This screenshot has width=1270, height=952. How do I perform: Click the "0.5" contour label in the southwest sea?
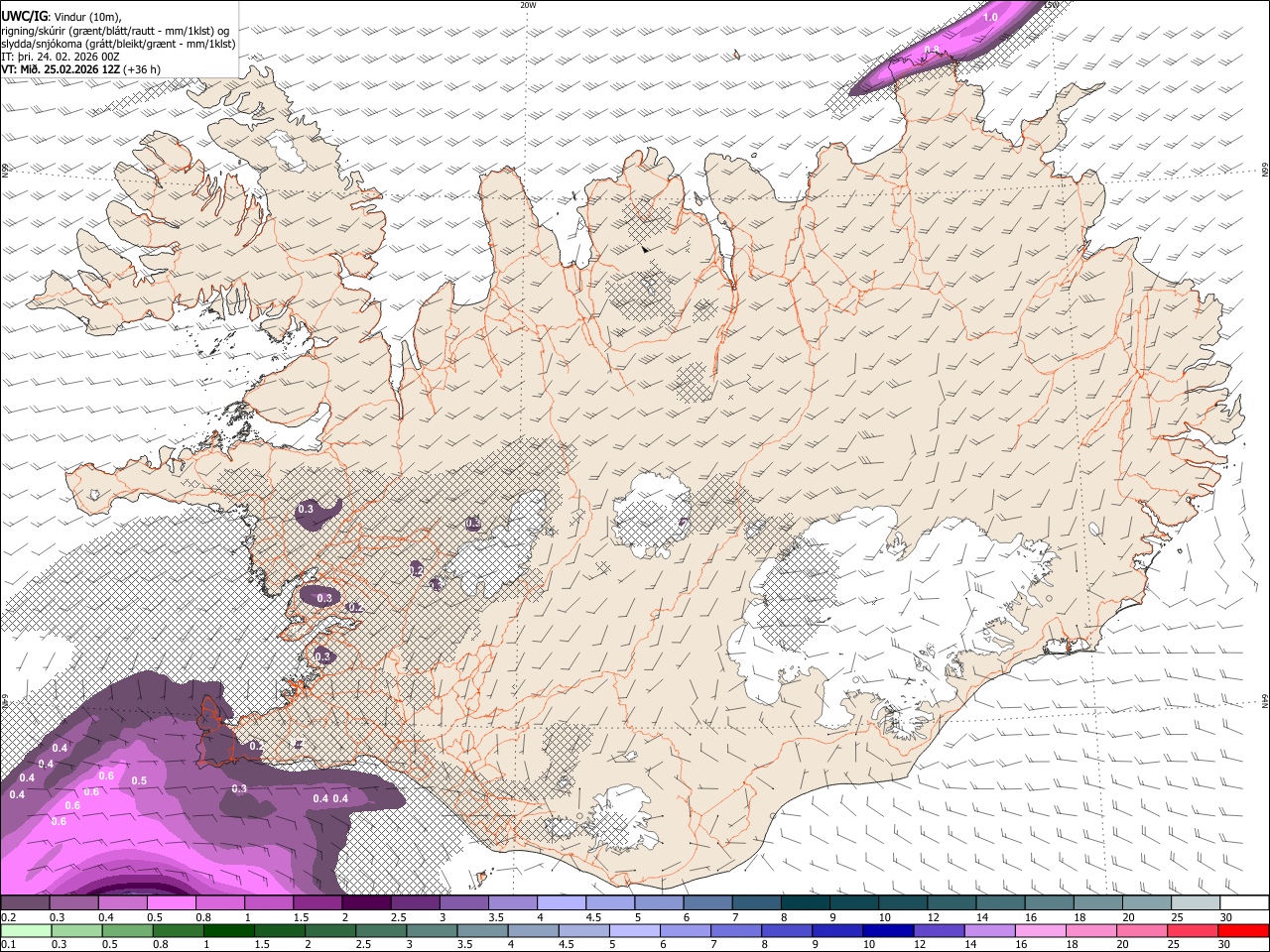click(139, 780)
